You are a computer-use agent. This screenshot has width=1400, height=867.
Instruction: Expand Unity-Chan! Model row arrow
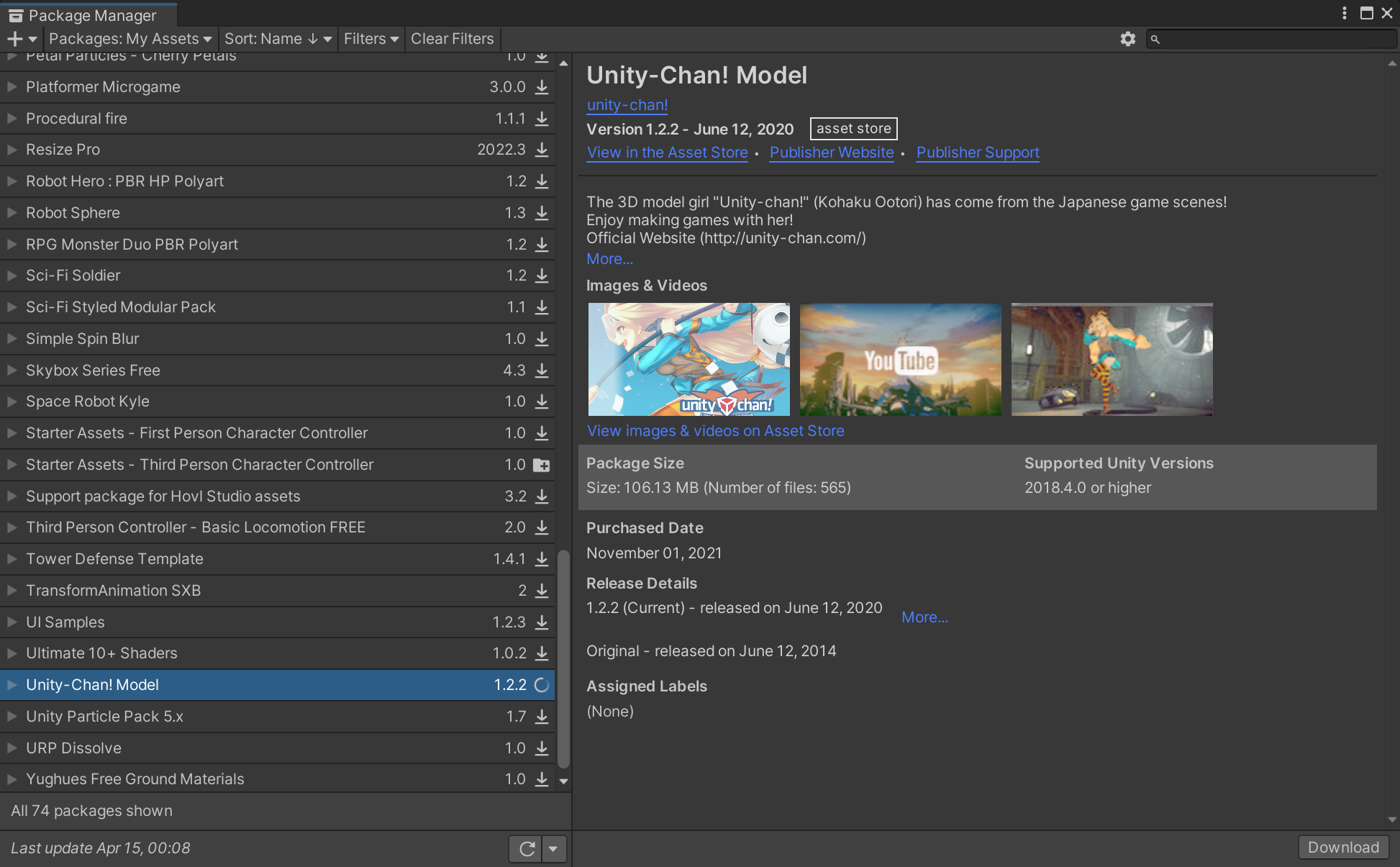coord(12,685)
